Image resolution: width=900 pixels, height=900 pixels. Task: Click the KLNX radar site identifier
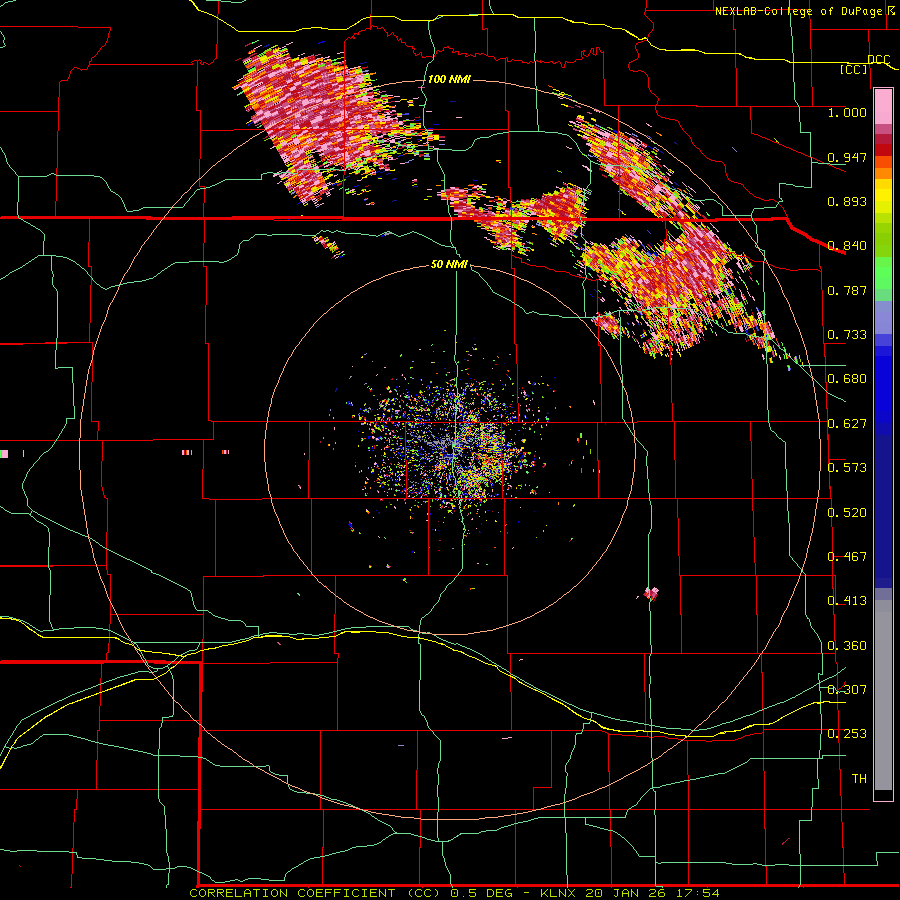coord(560,893)
